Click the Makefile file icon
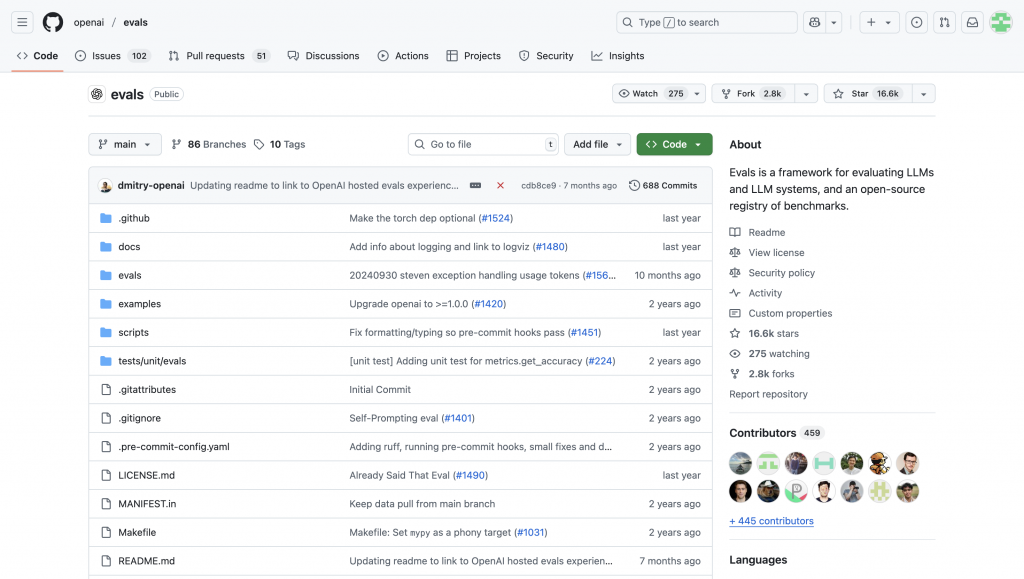This screenshot has width=1024, height=579. (106, 532)
